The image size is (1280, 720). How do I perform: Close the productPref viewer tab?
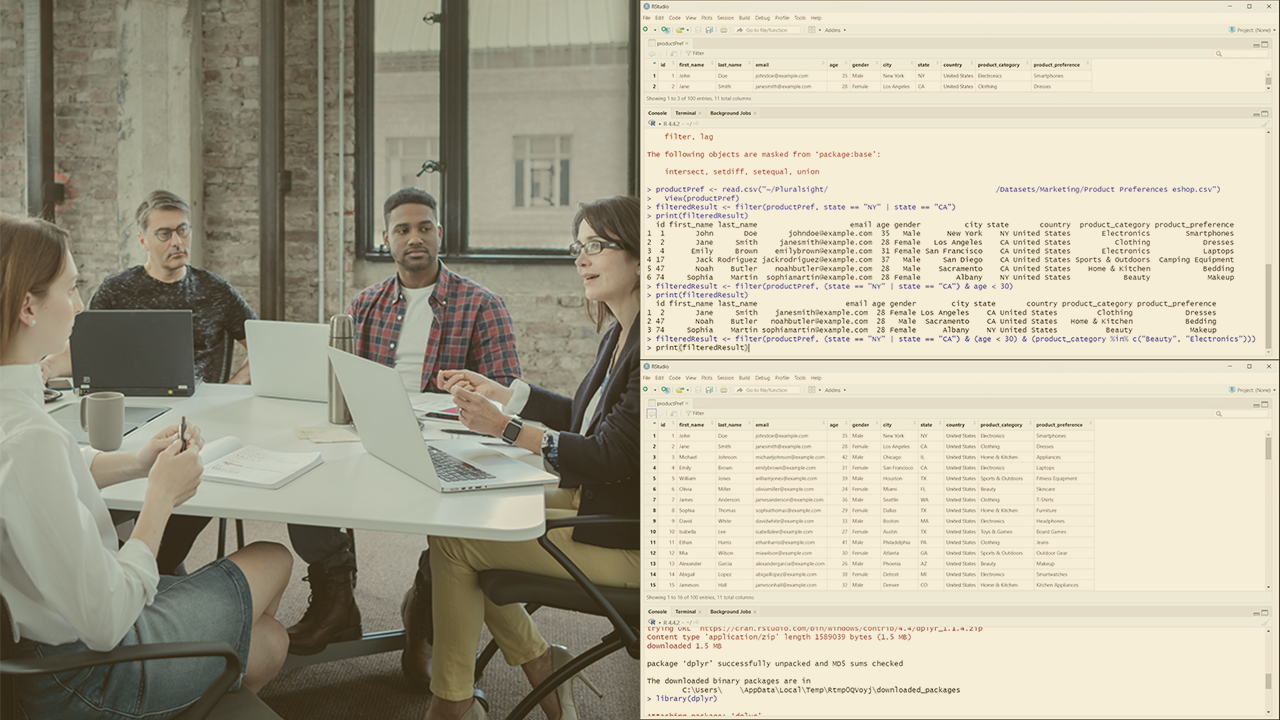tap(687, 45)
